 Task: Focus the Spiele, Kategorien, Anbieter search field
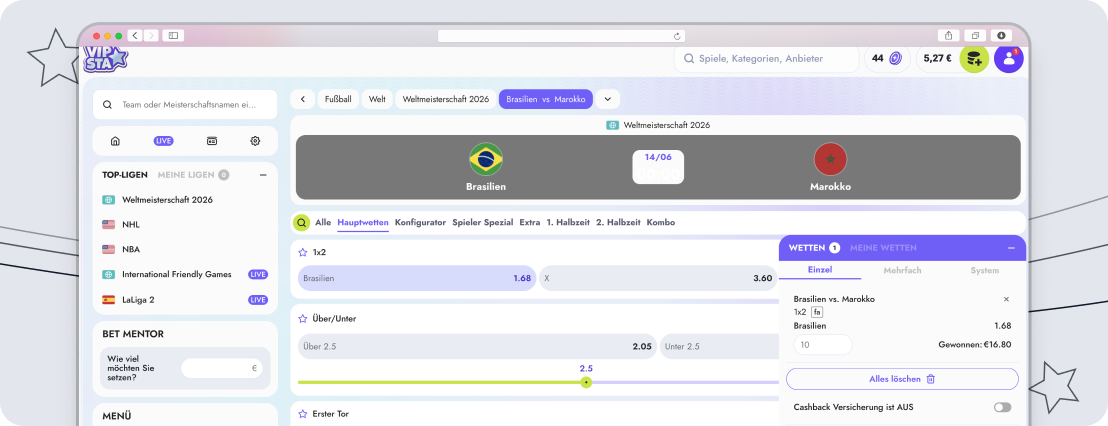point(766,59)
